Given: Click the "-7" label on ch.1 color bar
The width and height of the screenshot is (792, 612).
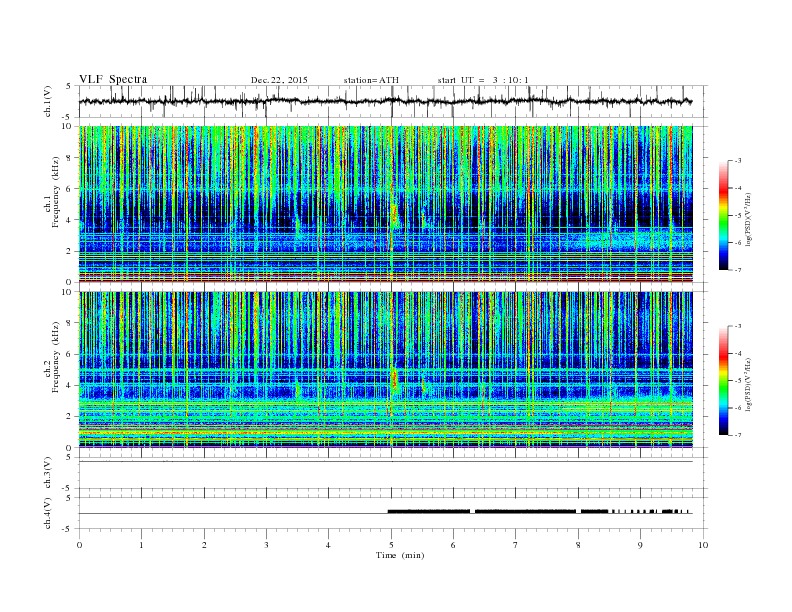Looking at the screenshot, I should (x=738, y=270).
